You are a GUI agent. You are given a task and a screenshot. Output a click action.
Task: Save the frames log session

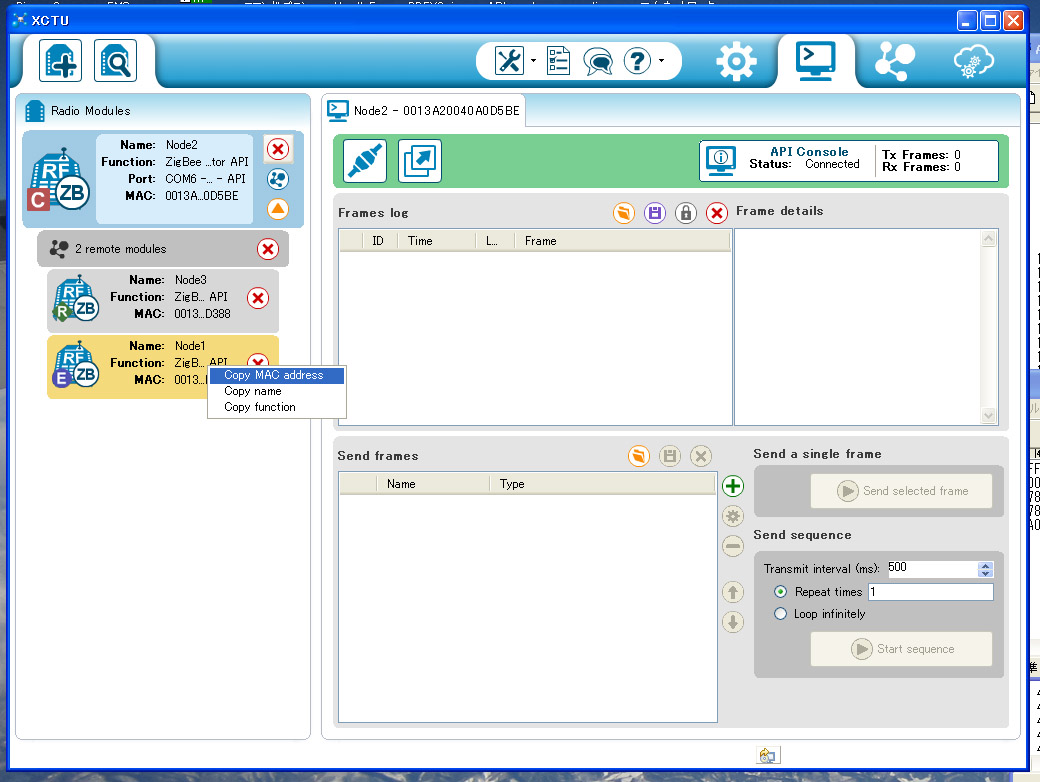655,213
